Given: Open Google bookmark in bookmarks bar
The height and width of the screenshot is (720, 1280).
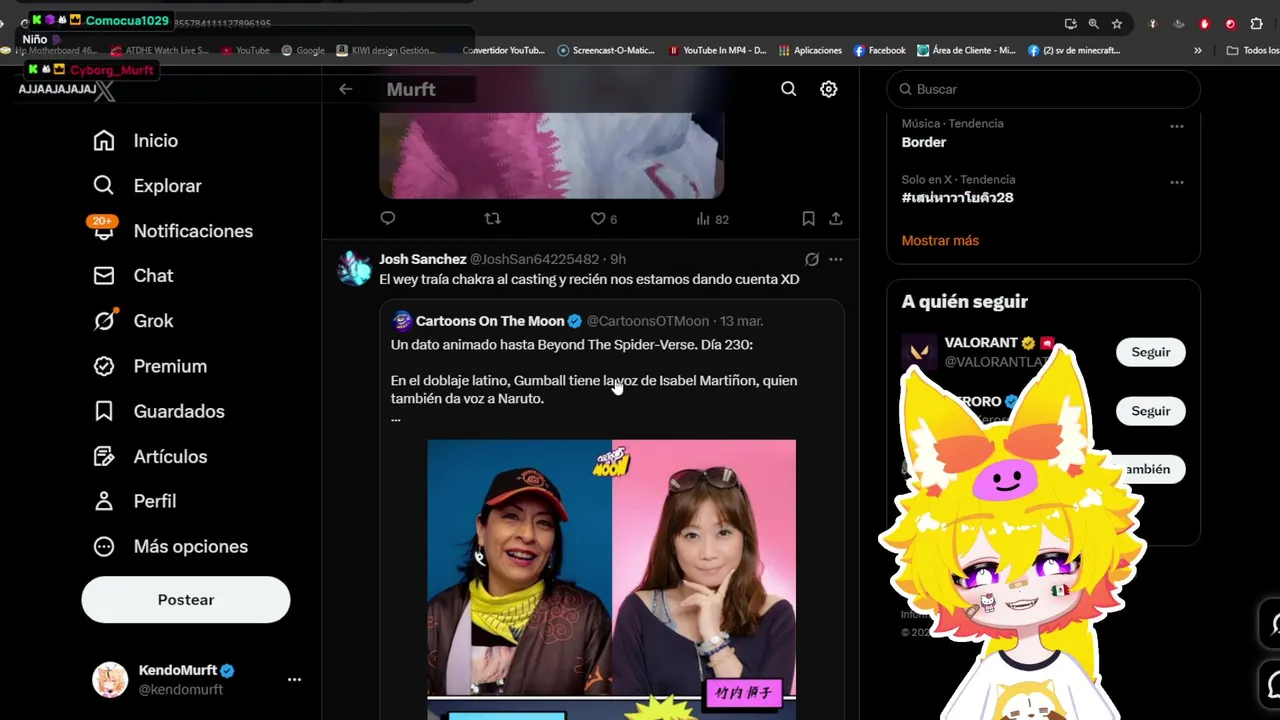Looking at the screenshot, I should (303, 50).
